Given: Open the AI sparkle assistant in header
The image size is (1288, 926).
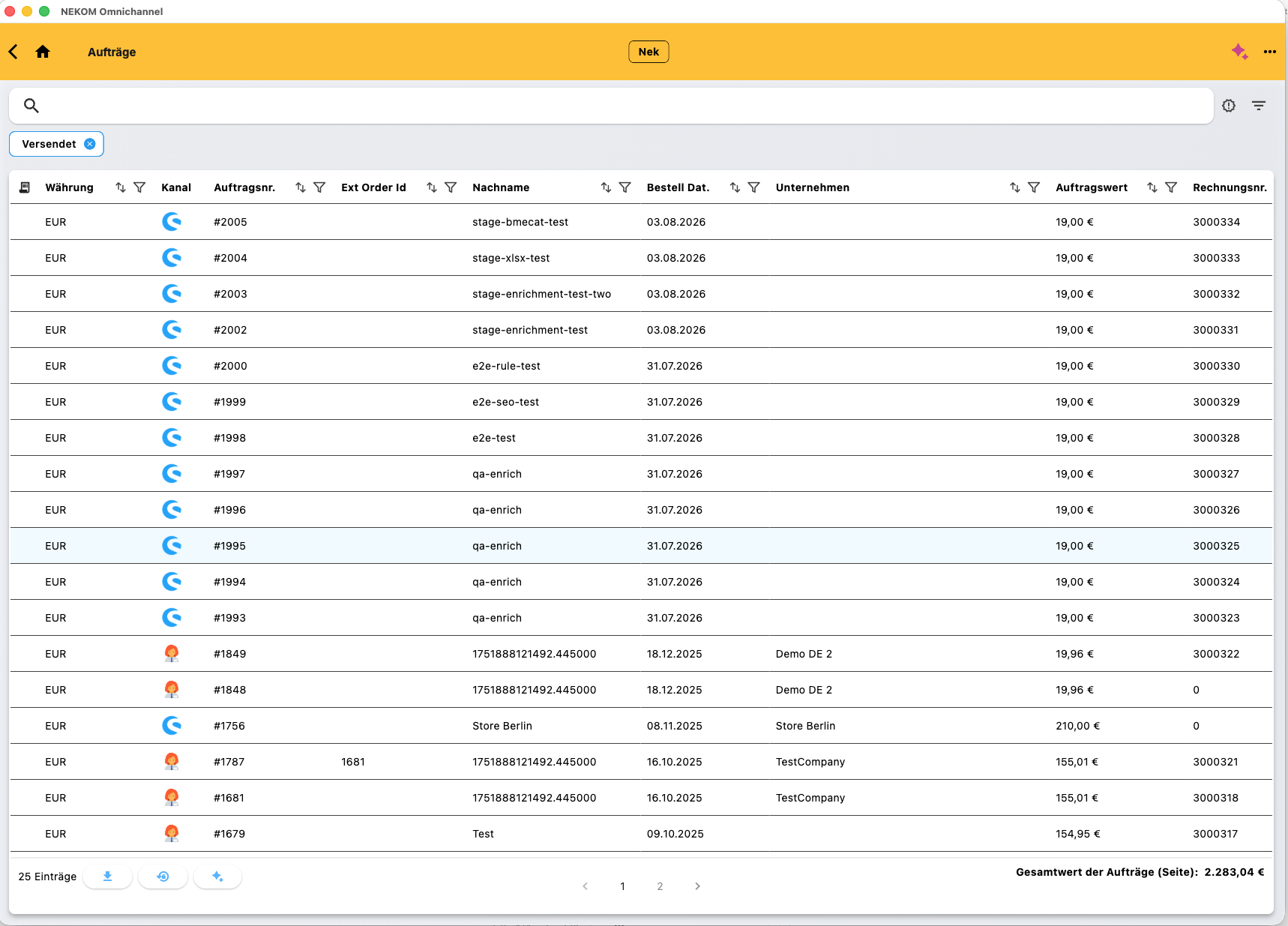Looking at the screenshot, I should point(1239,52).
